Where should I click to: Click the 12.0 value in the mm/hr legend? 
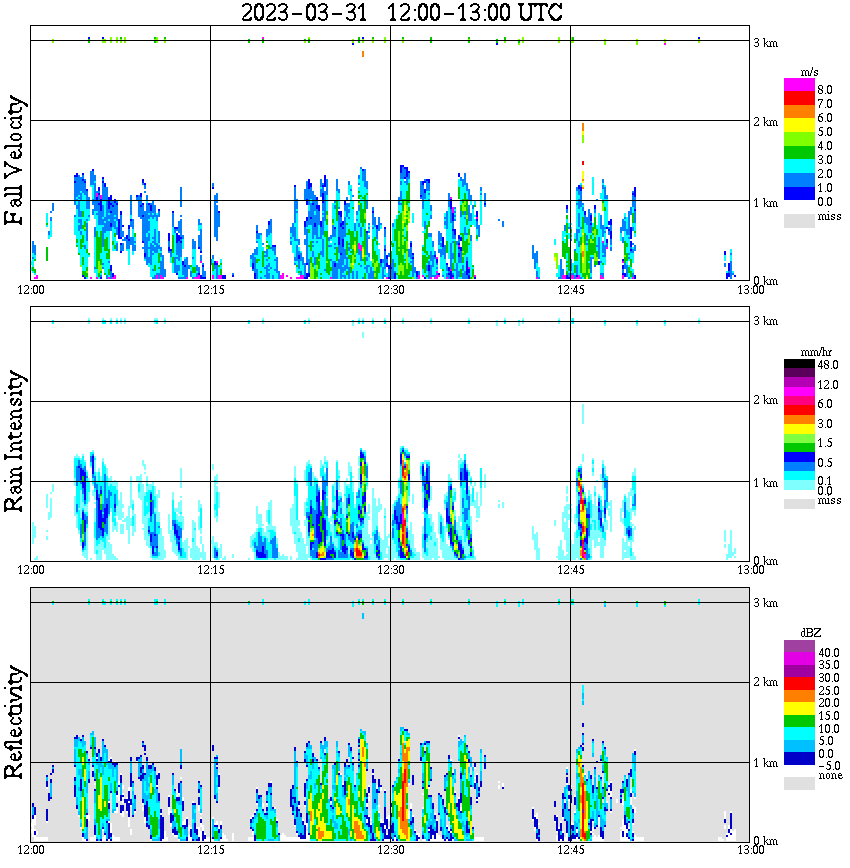pyautogui.click(x=828, y=384)
